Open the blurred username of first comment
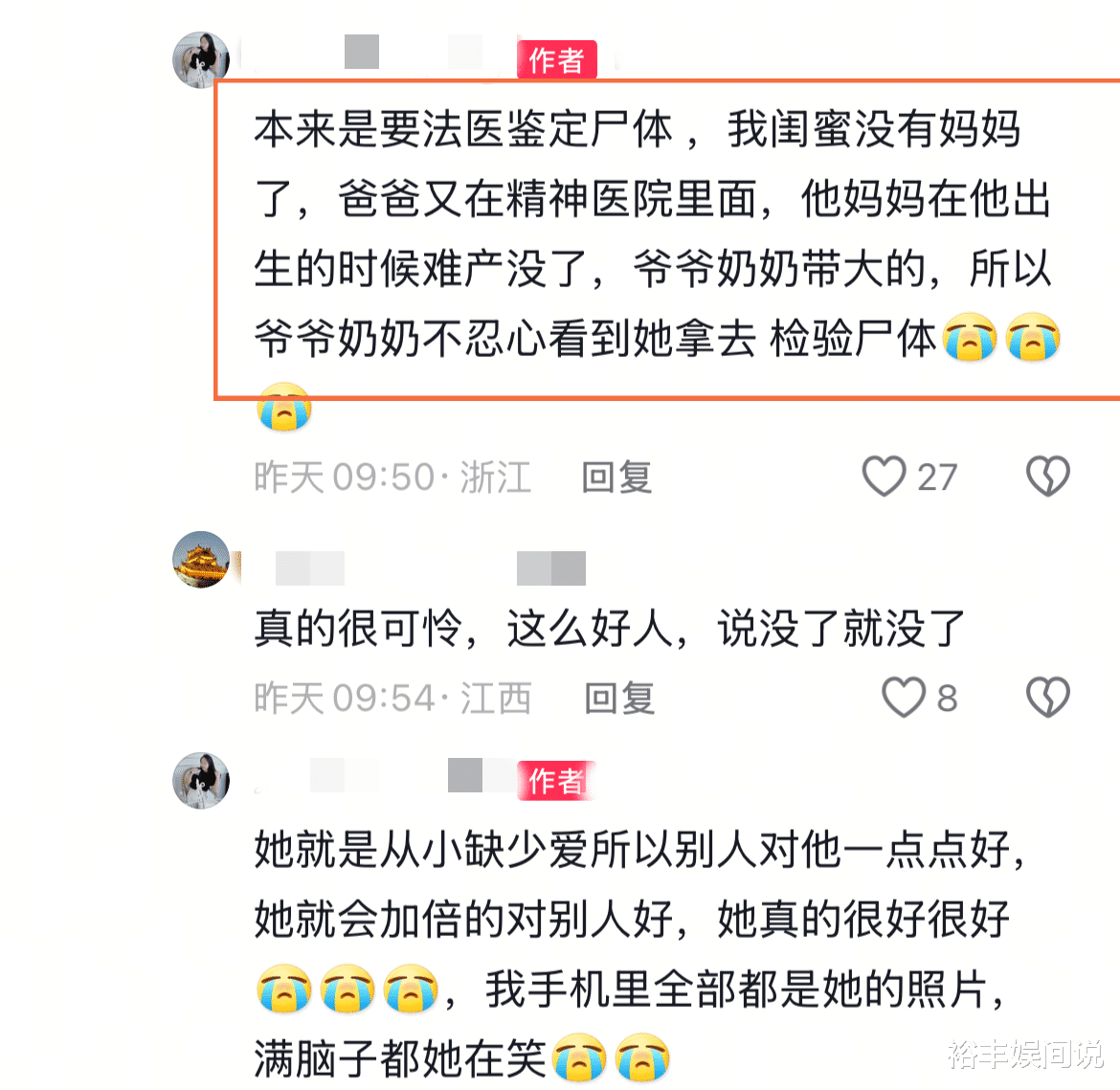The width and height of the screenshot is (1120, 1090). tap(378, 52)
